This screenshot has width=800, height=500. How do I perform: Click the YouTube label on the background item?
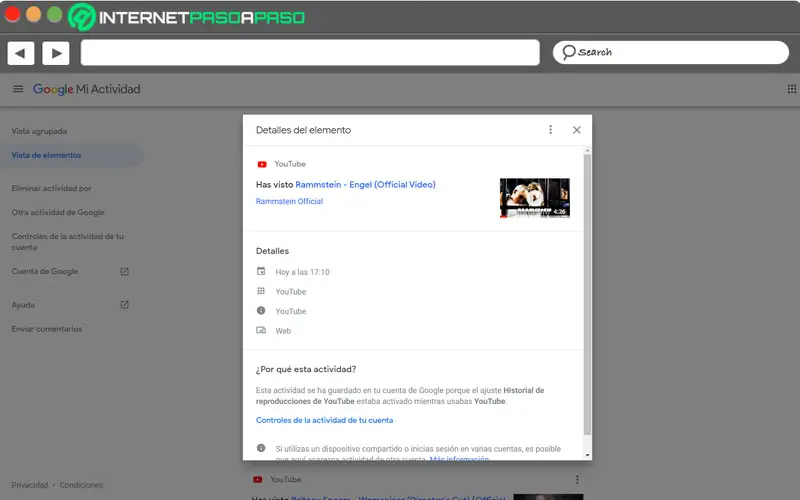pyautogui.click(x=285, y=480)
